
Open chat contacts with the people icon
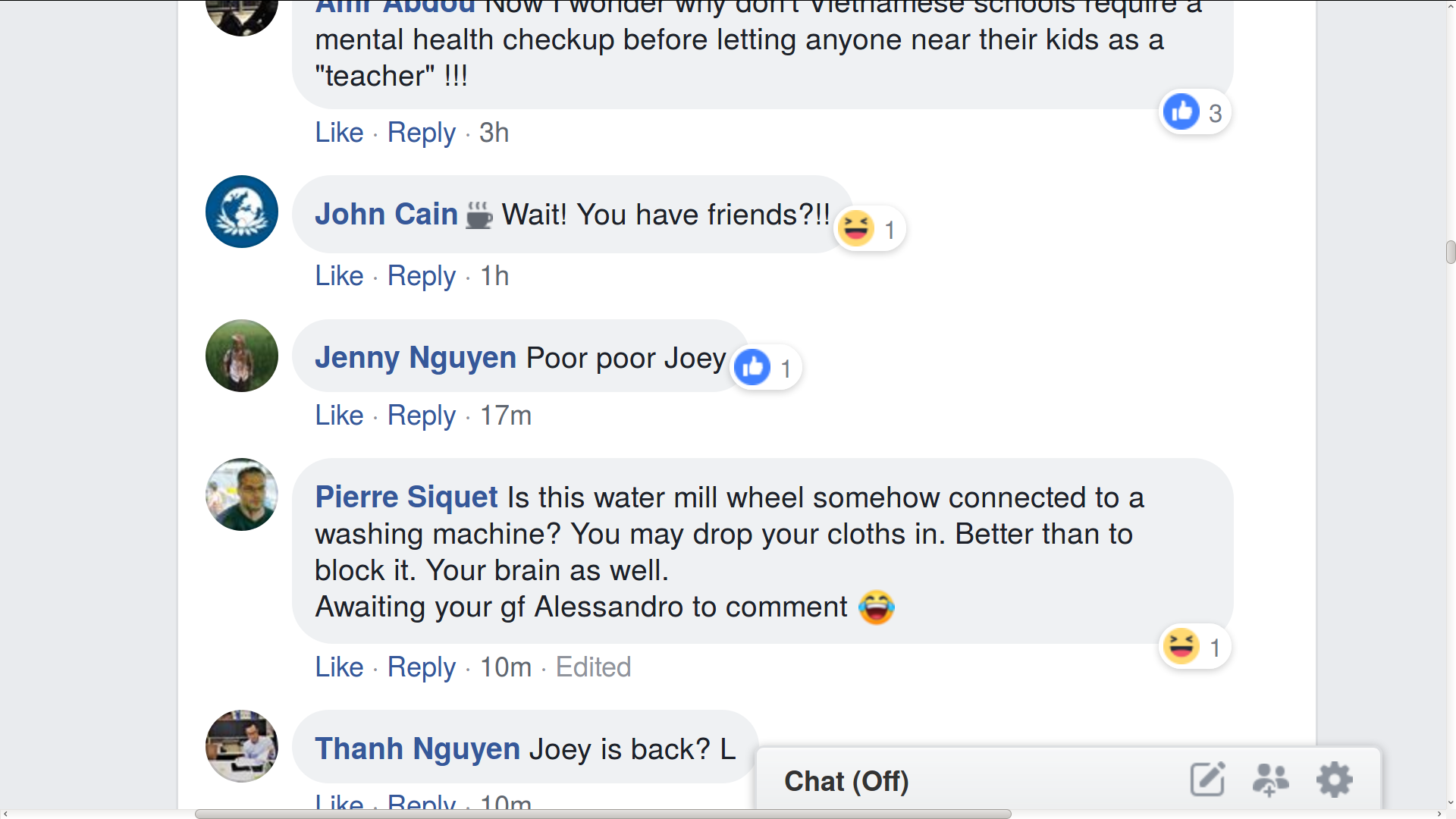(1271, 779)
